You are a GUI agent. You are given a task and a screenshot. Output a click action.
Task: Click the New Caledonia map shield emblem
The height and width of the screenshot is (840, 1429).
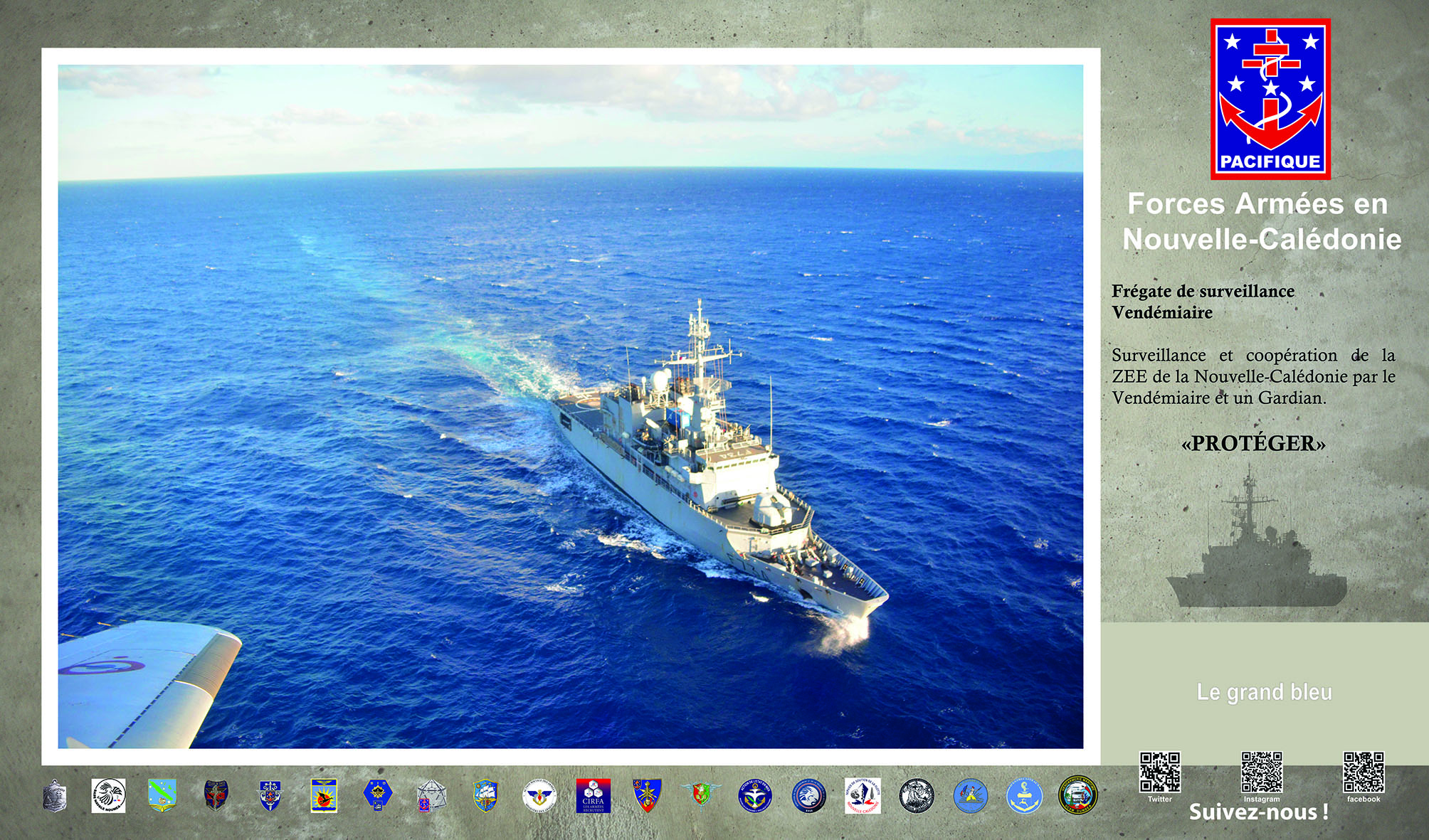click(x=162, y=795)
